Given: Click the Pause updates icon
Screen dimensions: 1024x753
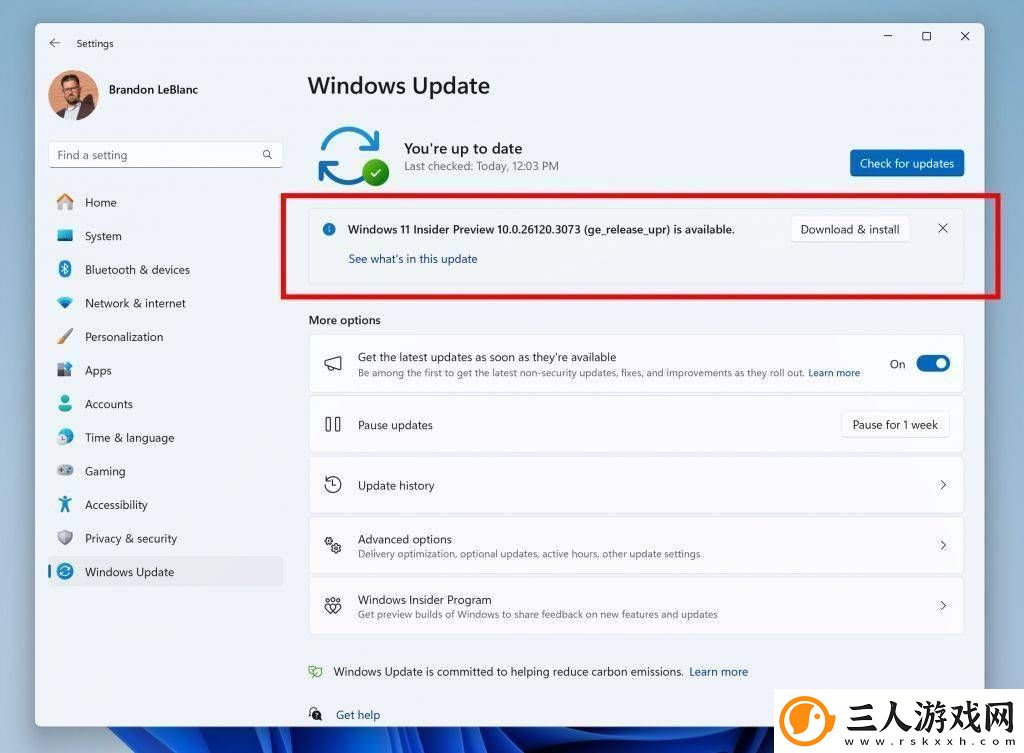Looking at the screenshot, I should [x=333, y=425].
